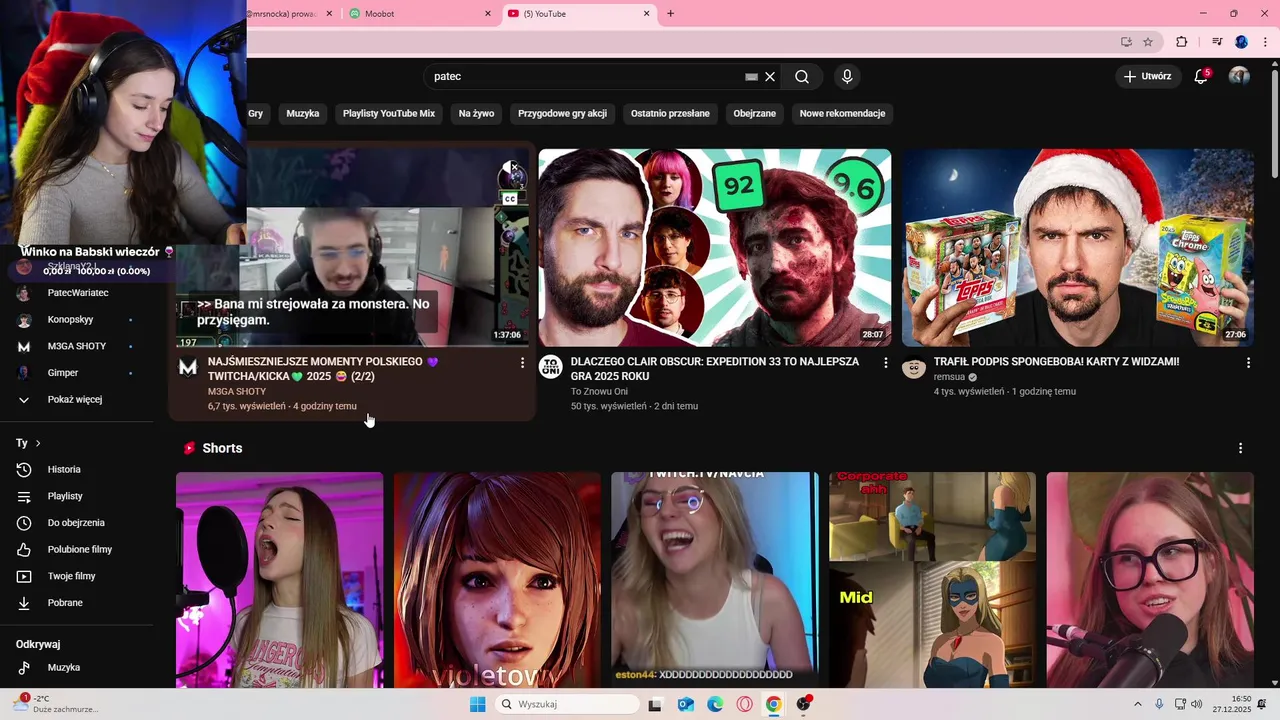Open Chrome profile avatar
This screenshot has width=1280, height=720.
1241,42
